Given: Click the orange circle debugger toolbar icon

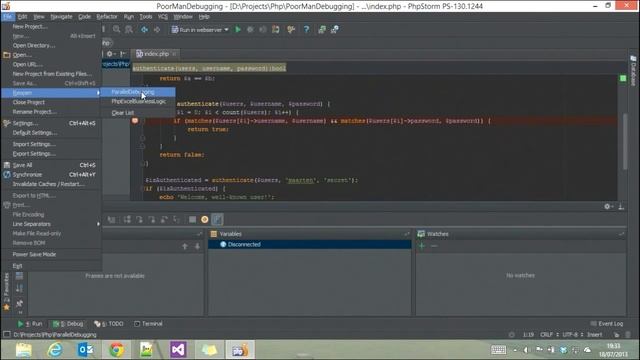Looking at the screenshot, I should click(204, 220).
